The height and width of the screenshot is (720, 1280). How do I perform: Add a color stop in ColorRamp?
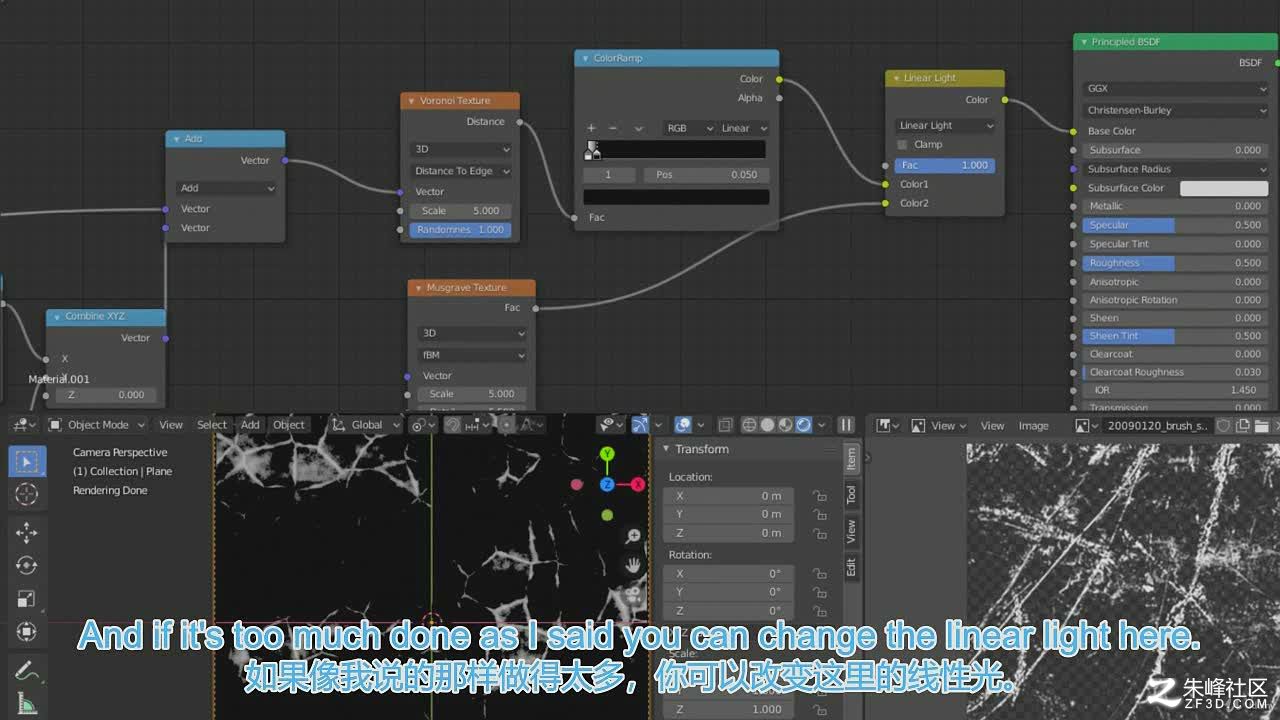tap(591, 128)
